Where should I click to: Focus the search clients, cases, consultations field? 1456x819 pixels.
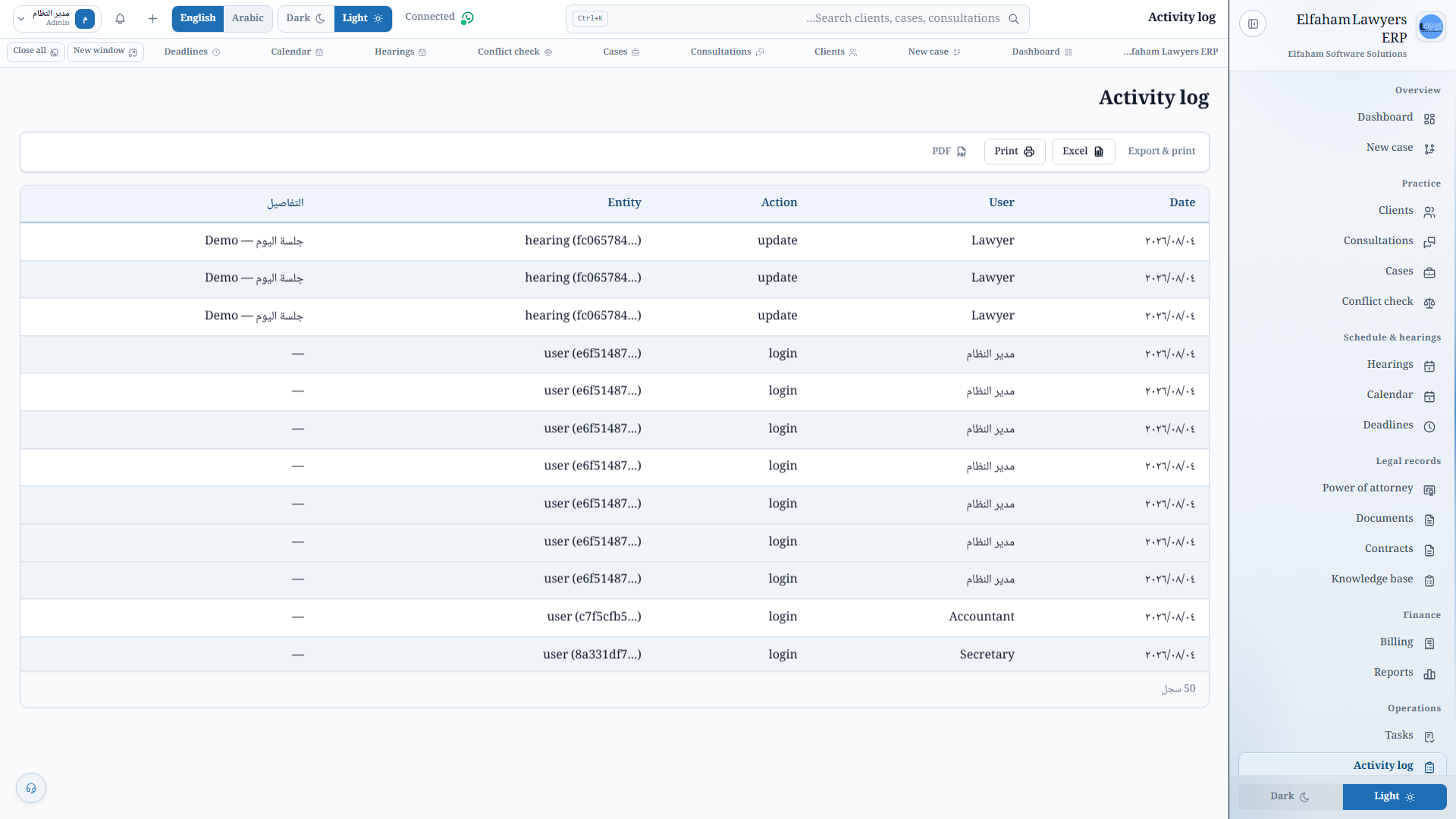pyautogui.click(x=798, y=19)
